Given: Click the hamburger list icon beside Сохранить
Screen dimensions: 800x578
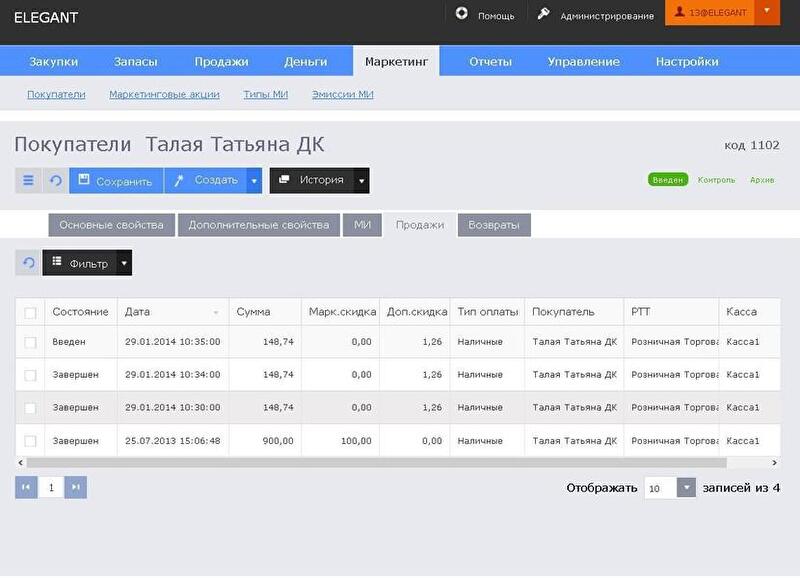Looking at the screenshot, I should [28, 181].
